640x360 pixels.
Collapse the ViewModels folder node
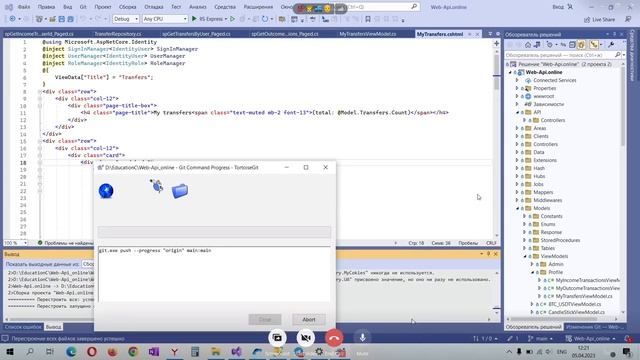[525, 256]
